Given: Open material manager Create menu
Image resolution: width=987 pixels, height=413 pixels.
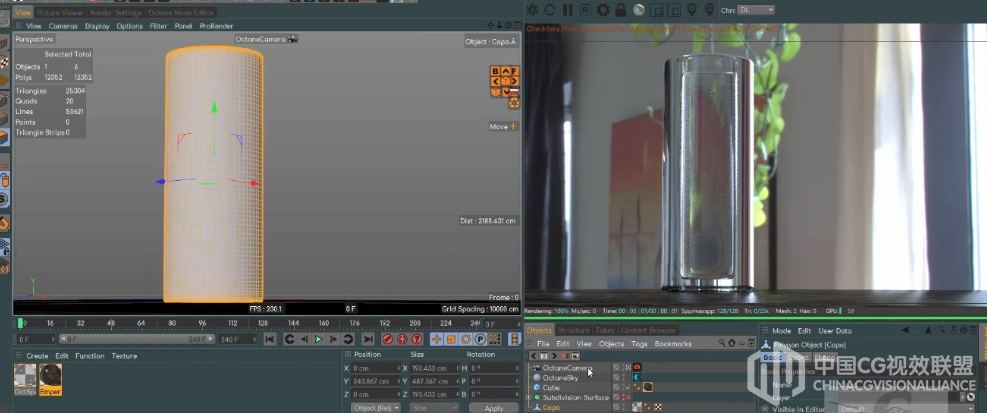Looking at the screenshot, I should [x=37, y=356].
